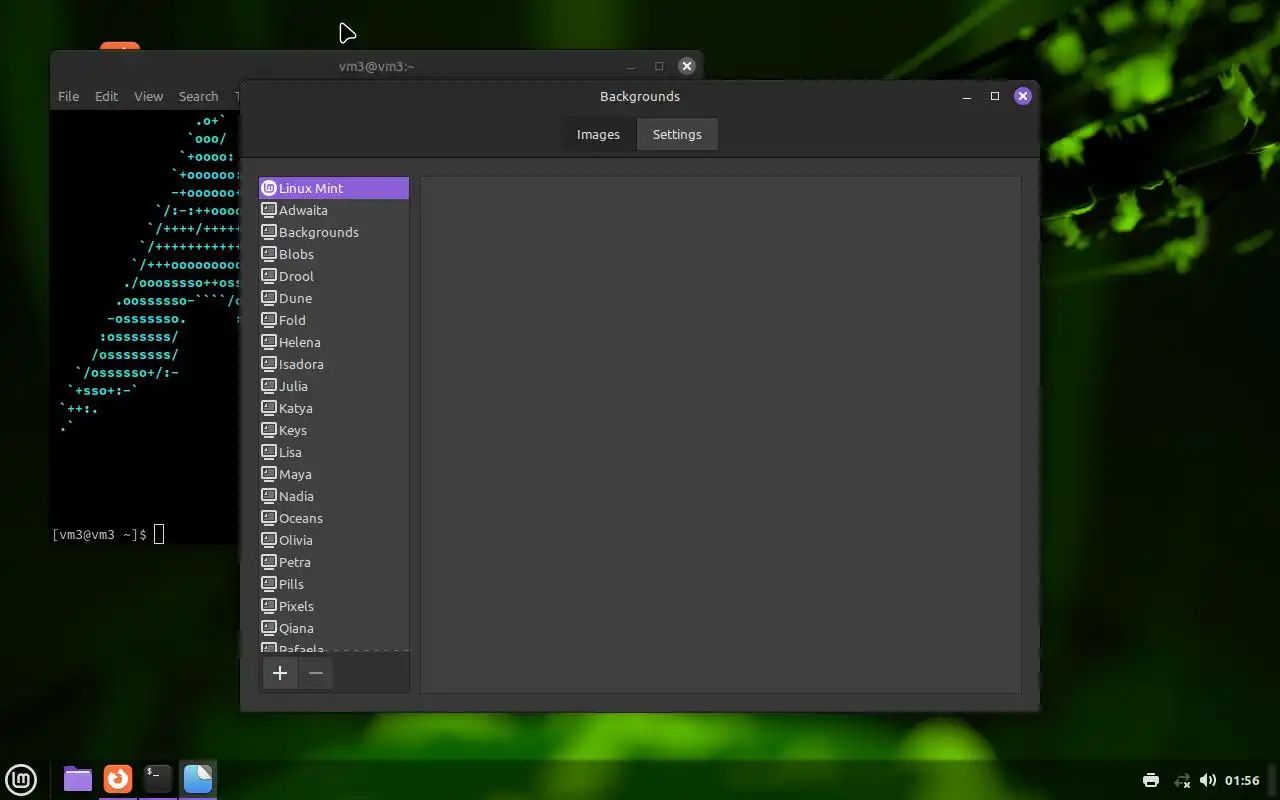
Task: Open the Linux Mint start menu
Action: click(21, 779)
